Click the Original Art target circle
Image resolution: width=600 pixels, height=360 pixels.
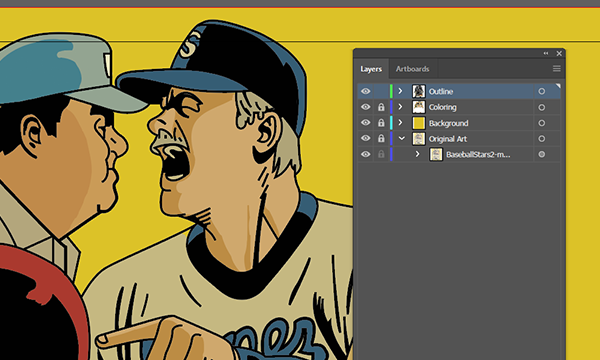(x=541, y=139)
